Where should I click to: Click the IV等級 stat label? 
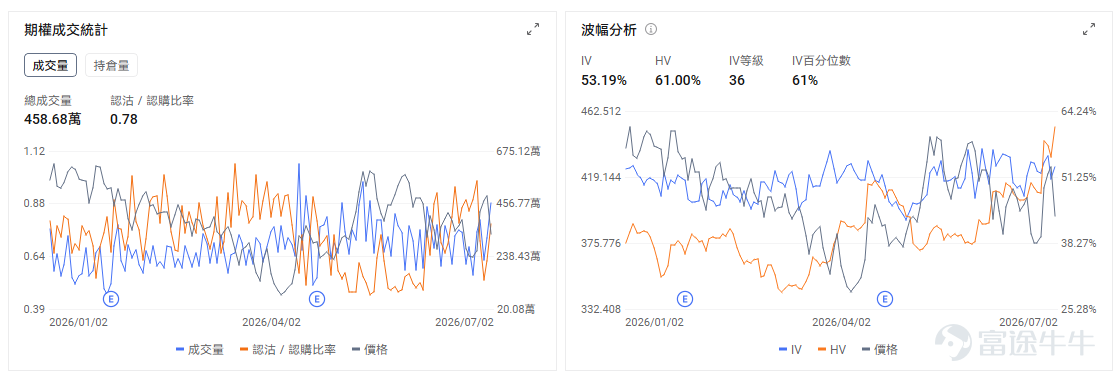click(746, 61)
